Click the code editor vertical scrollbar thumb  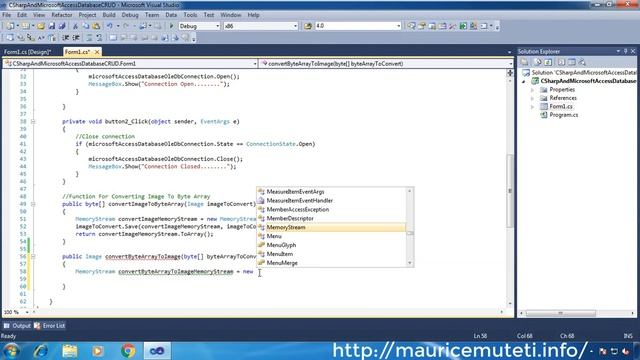pos(510,191)
